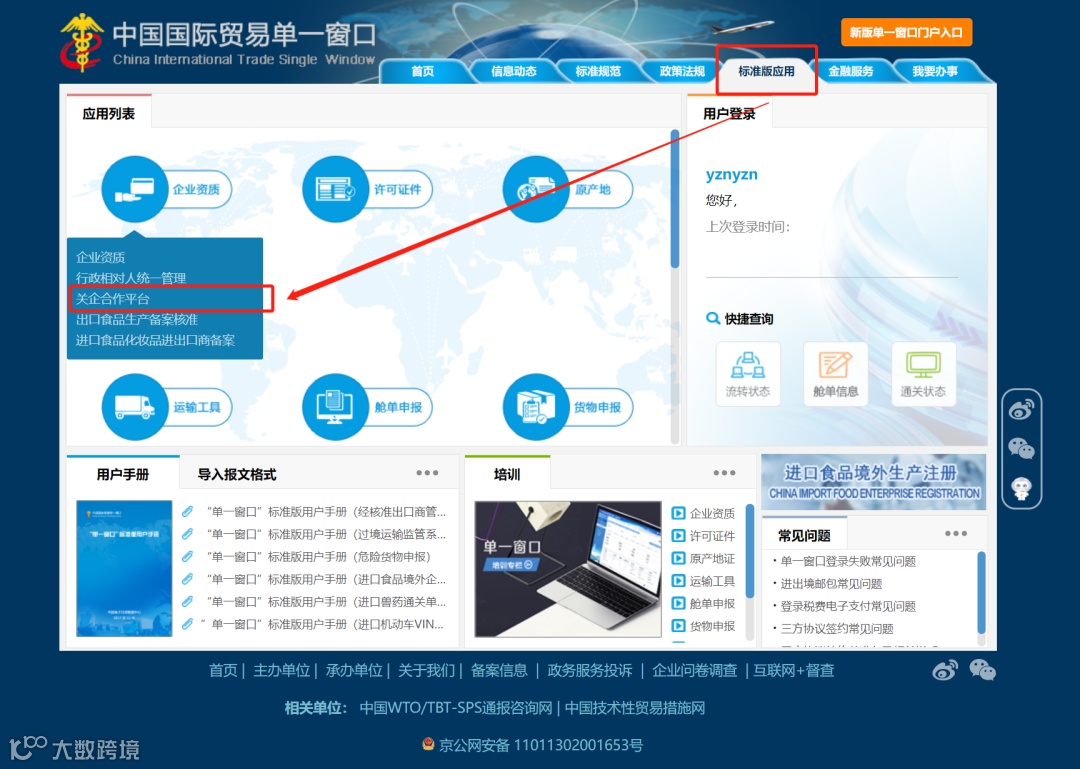Click play icon beside 运输工具 training

click(678, 581)
